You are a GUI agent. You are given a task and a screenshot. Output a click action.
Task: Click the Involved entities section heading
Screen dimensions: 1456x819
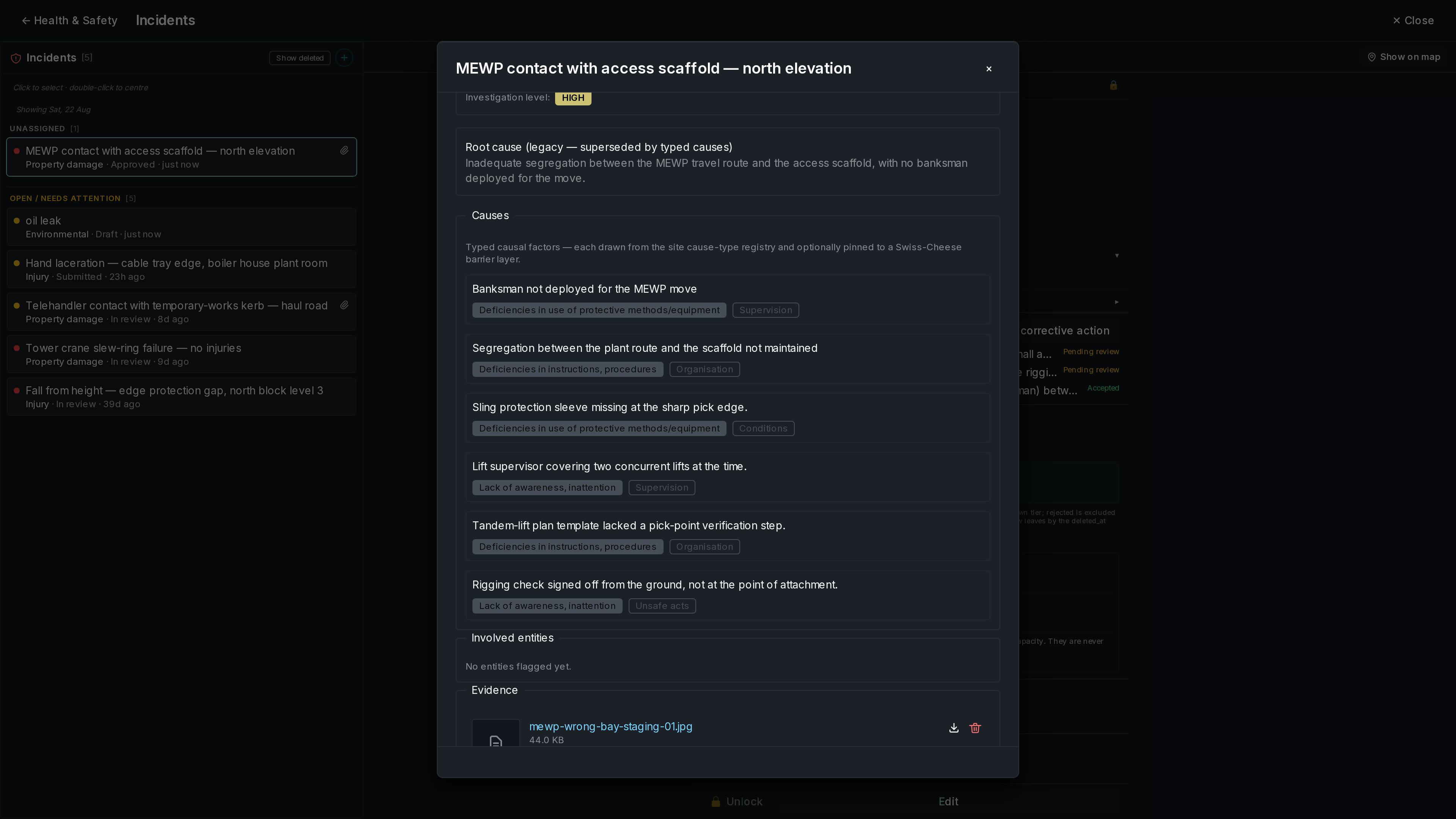pyautogui.click(x=512, y=637)
